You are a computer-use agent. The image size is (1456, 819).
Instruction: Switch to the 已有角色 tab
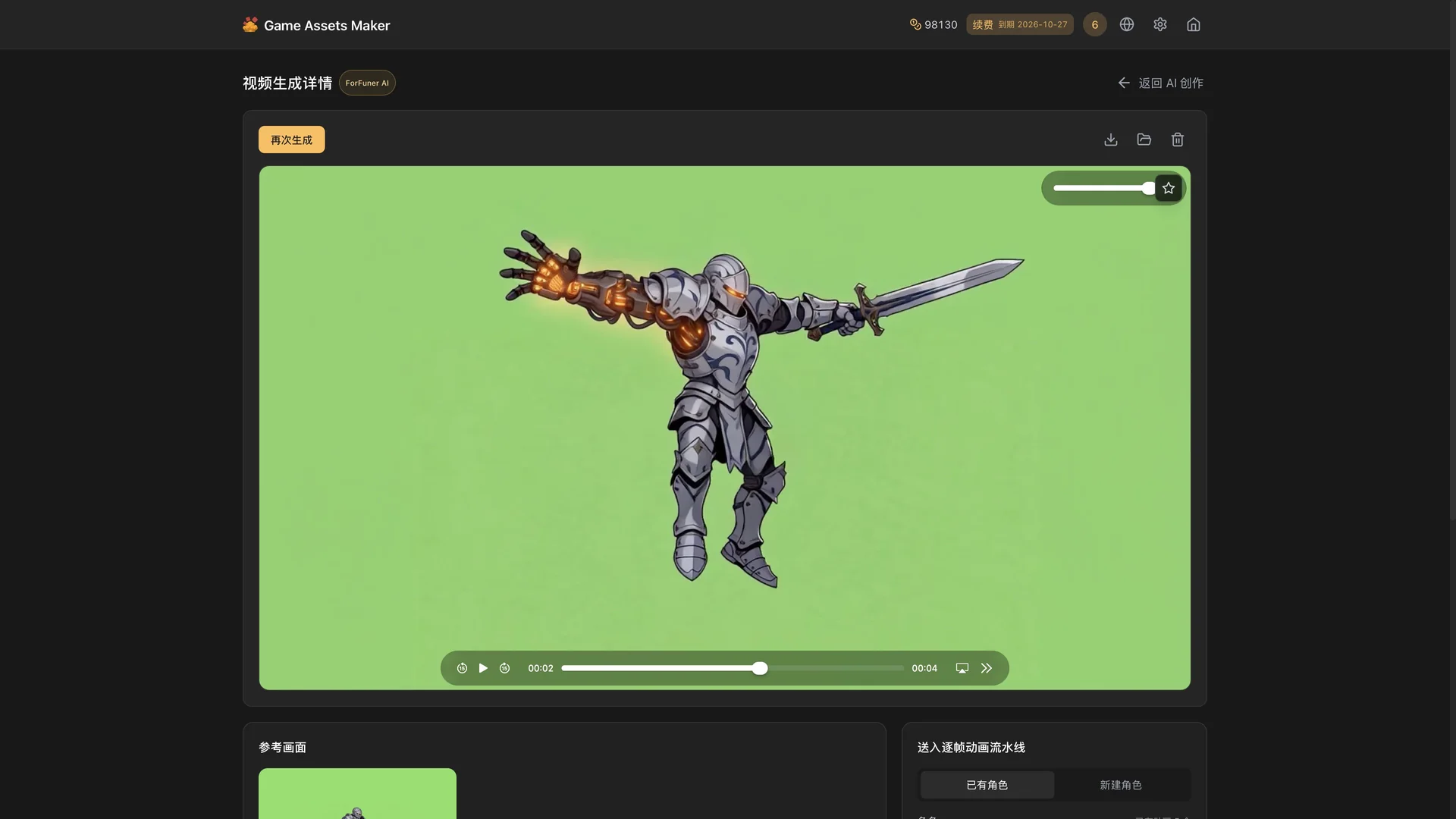point(987,785)
